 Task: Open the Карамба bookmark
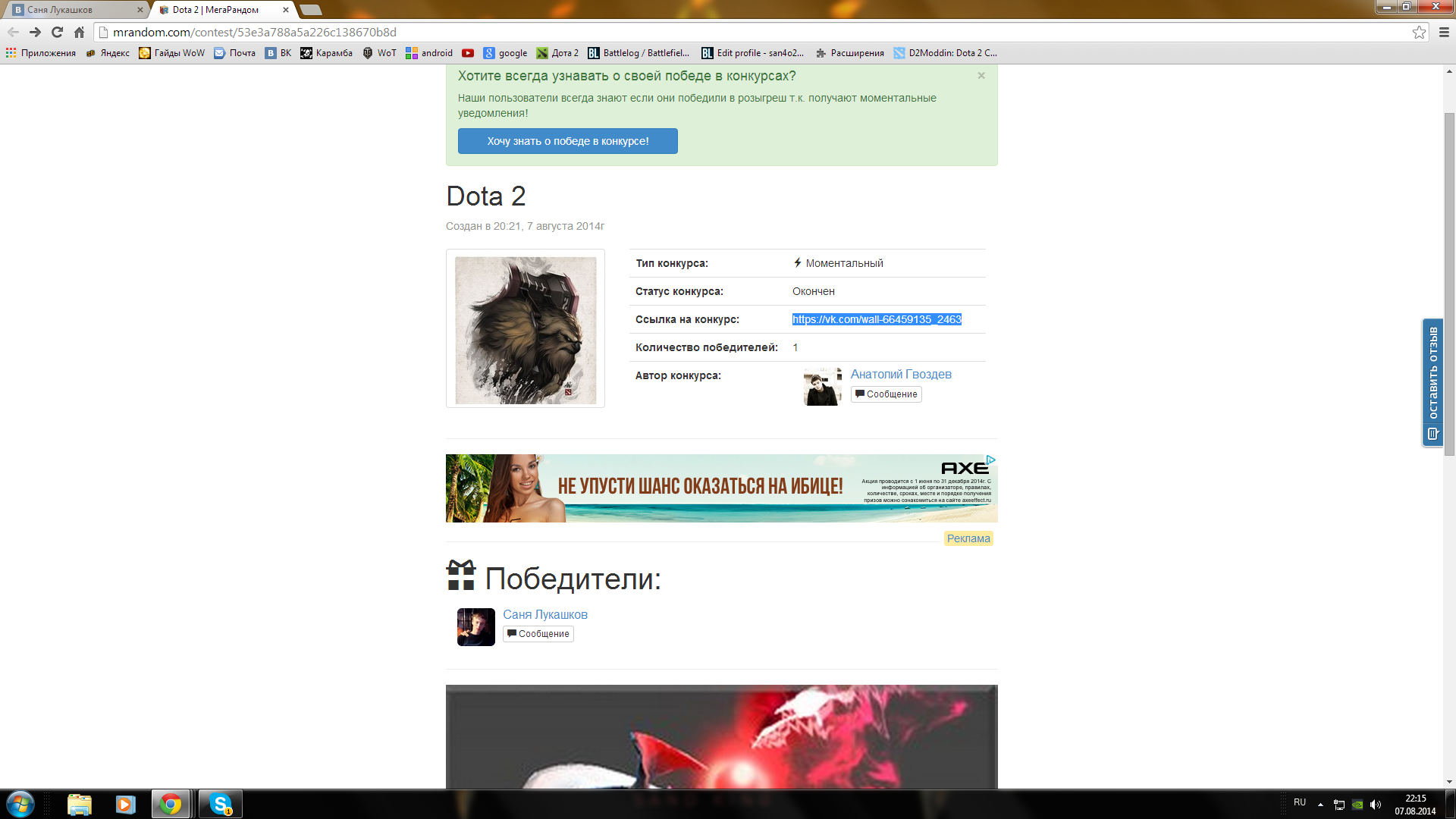pos(327,53)
